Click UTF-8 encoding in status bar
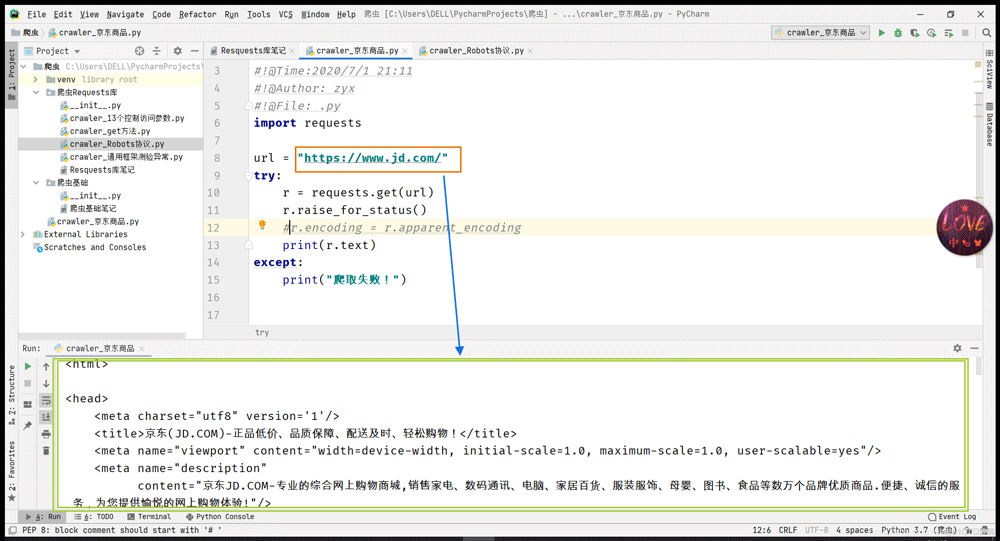This screenshot has height=541, width=1000. (x=817, y=530)
